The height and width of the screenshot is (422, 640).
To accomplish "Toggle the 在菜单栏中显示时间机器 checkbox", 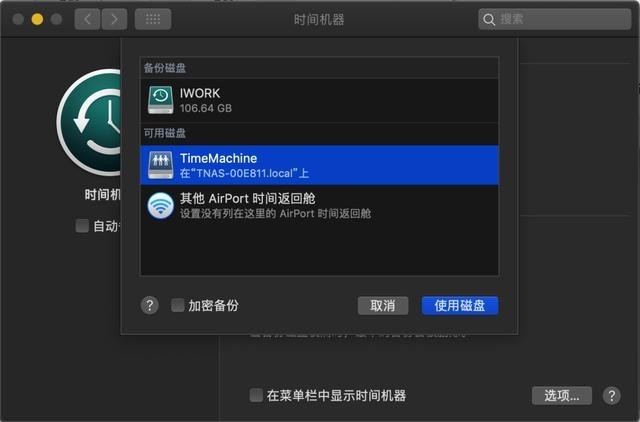I will tap(256, 395).
